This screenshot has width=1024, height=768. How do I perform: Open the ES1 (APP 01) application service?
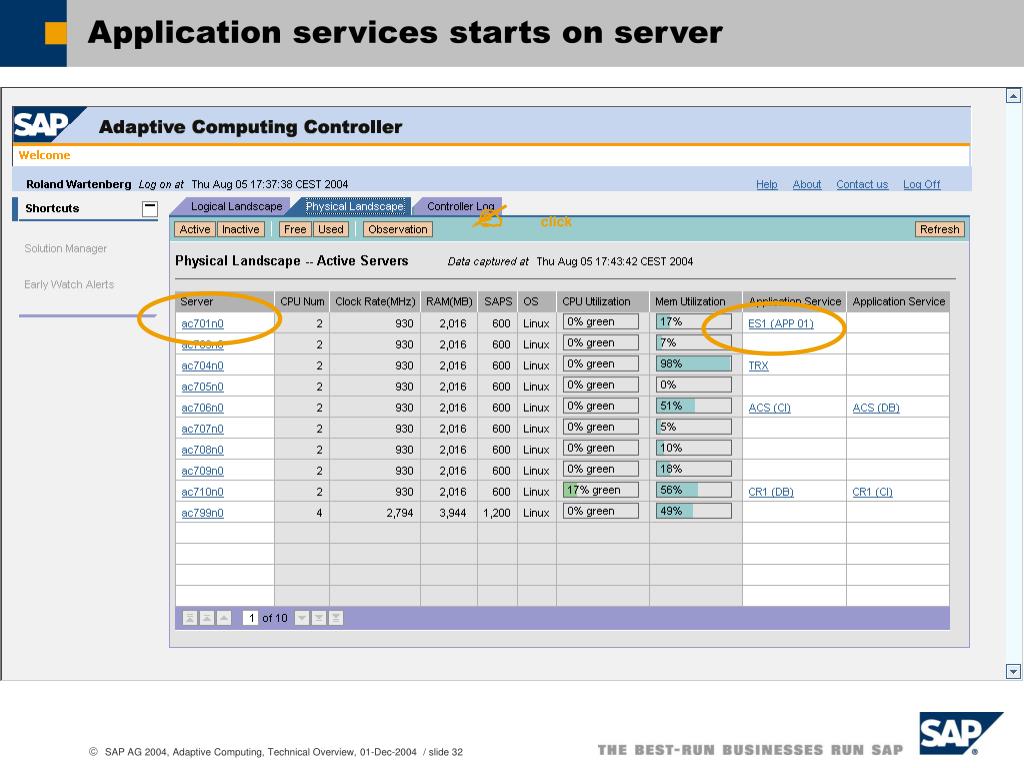tap(781, 323)
